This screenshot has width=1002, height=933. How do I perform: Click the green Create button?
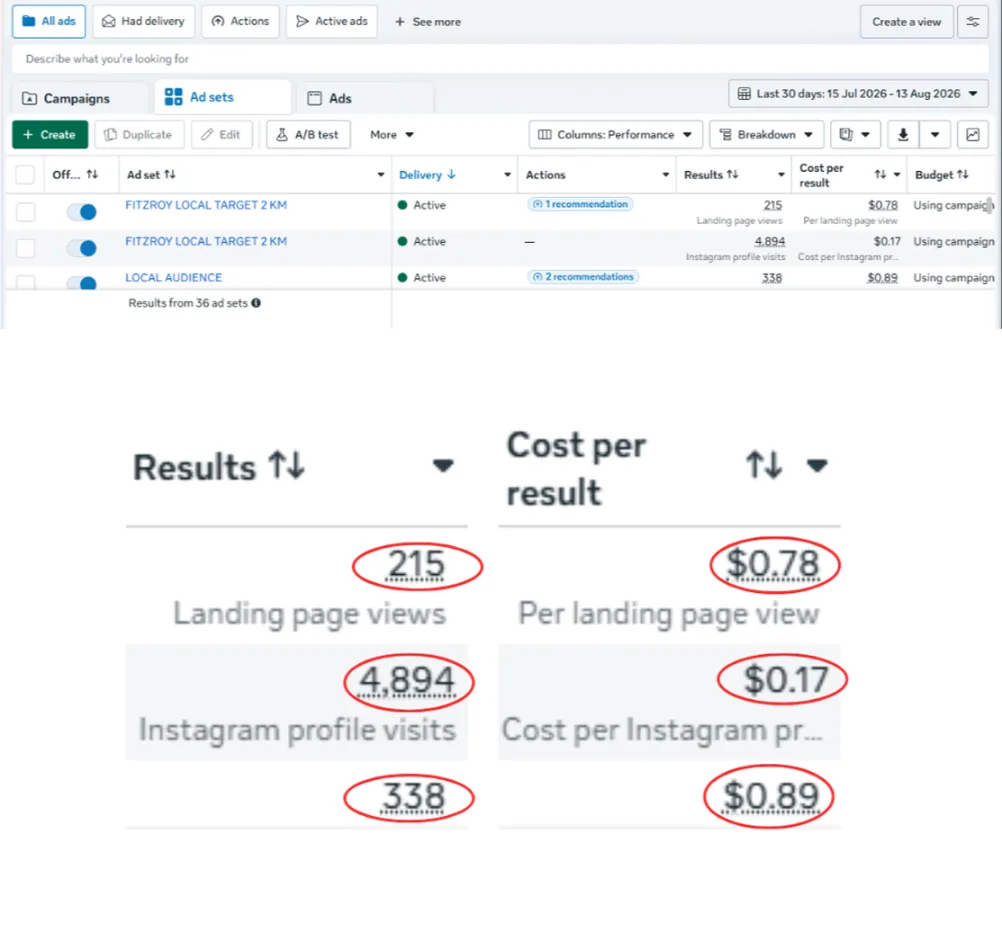[x=50, y=135]
